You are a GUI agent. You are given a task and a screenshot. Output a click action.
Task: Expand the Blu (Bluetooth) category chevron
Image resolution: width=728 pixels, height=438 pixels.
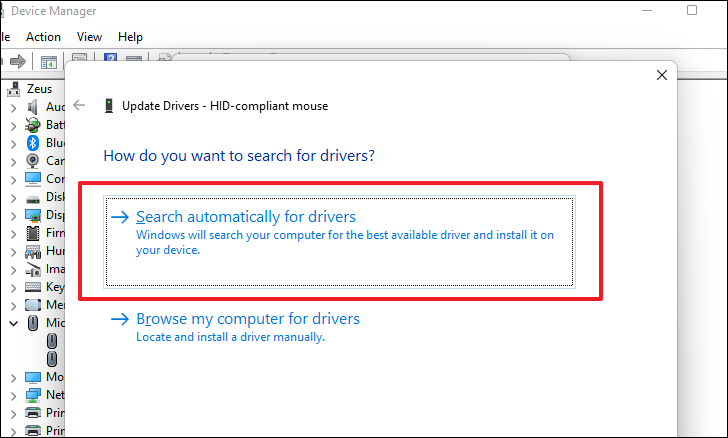coord(13,144)
